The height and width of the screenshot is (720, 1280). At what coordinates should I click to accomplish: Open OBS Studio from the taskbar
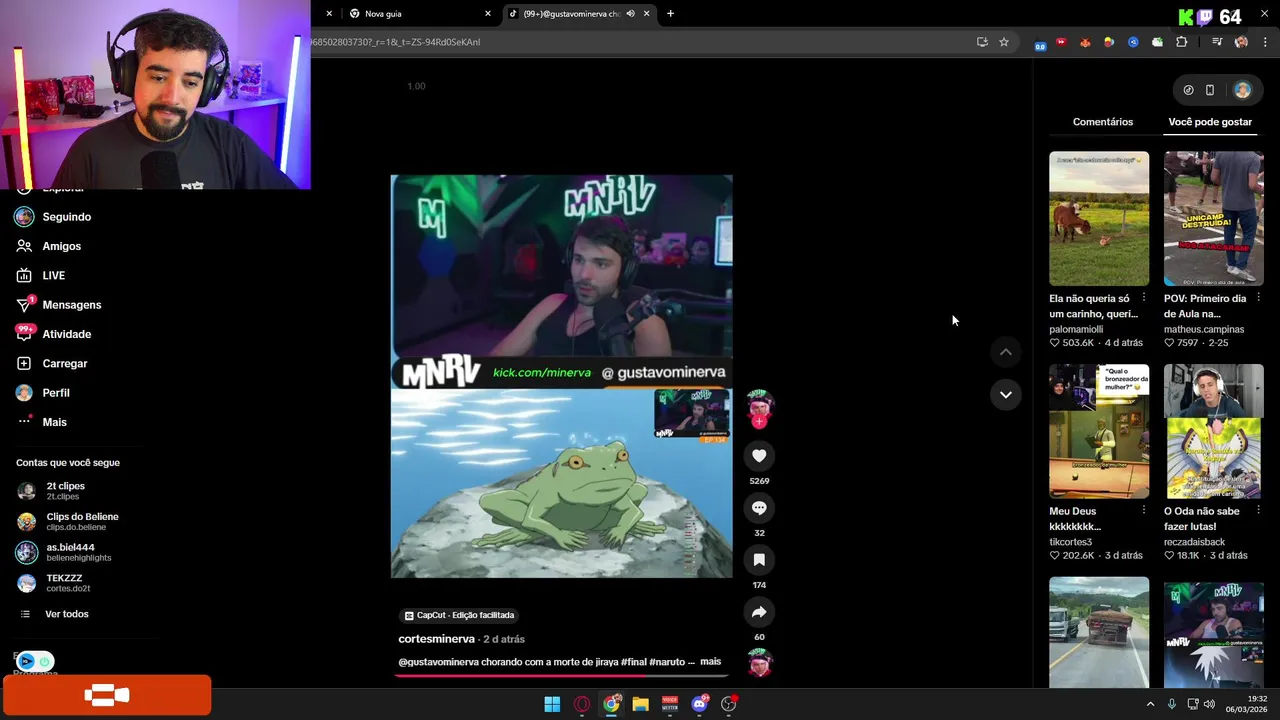pyautogui.click(x=729, y=704)
